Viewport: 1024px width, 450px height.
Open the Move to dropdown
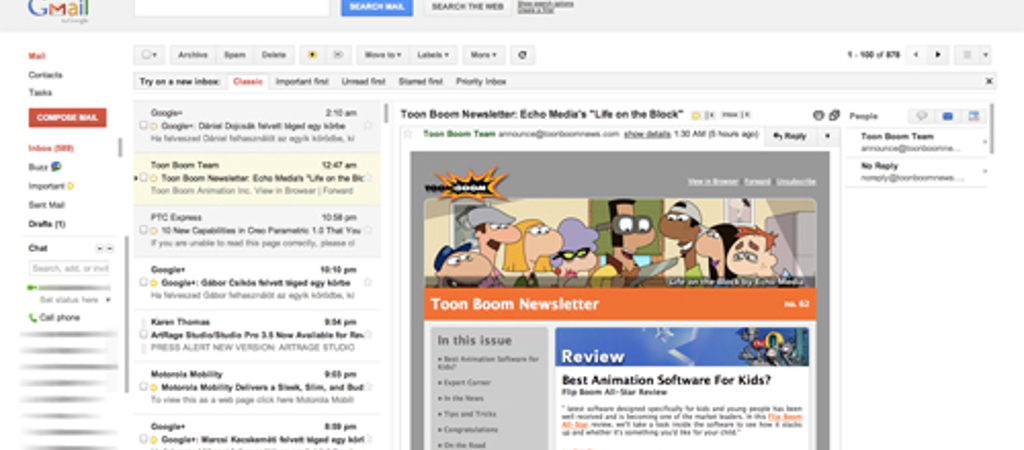(x=383, y=55)
